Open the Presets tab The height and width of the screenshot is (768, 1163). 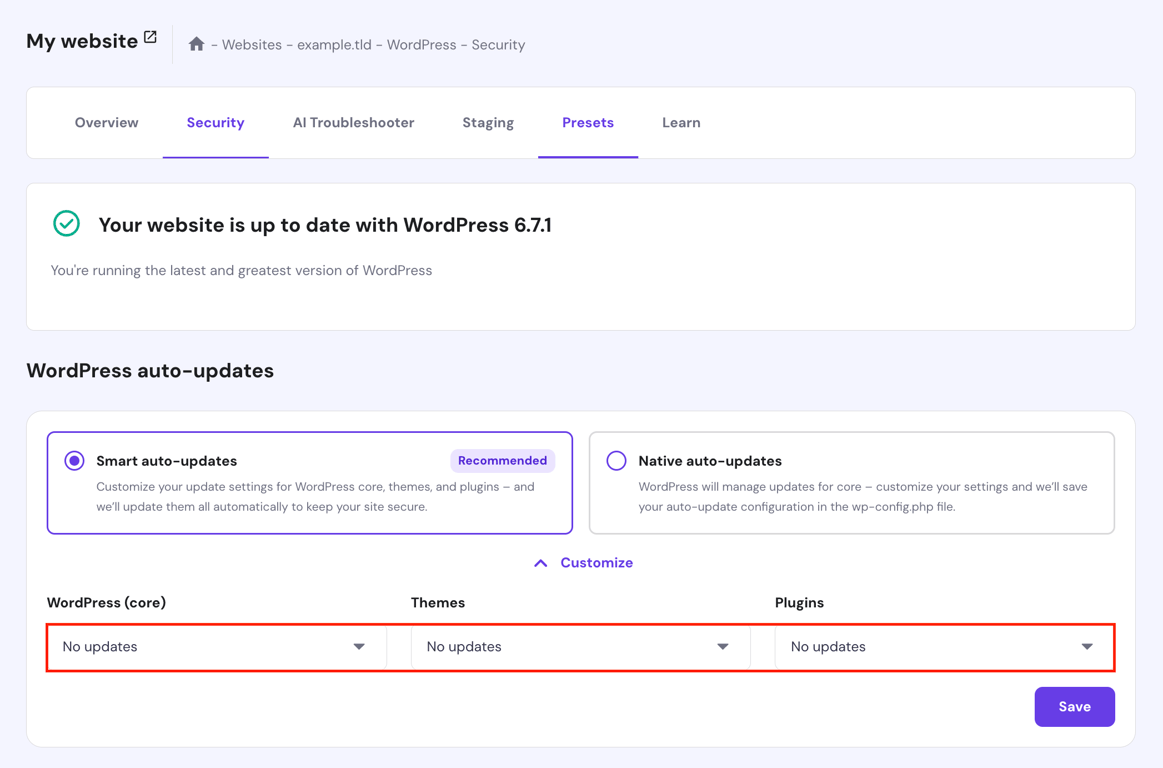(x=588, y=122)
